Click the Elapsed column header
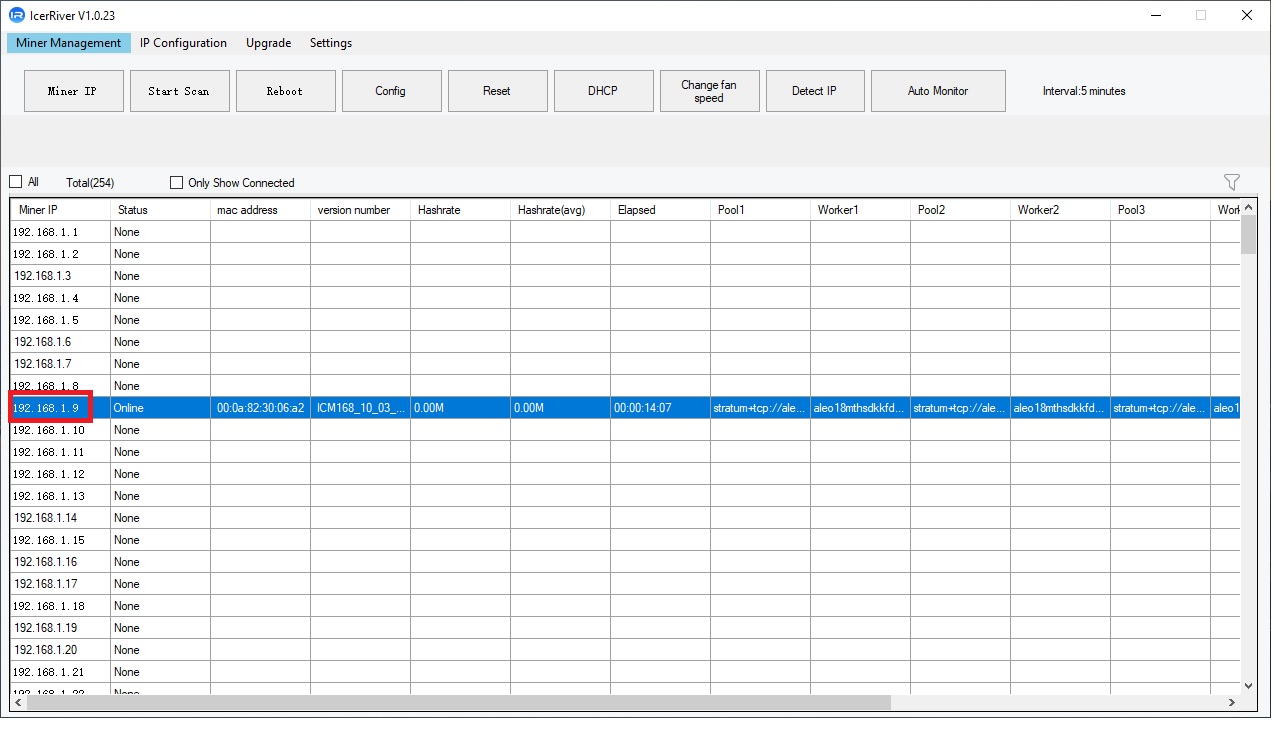1274x738 pixels. tap(661, 210)
